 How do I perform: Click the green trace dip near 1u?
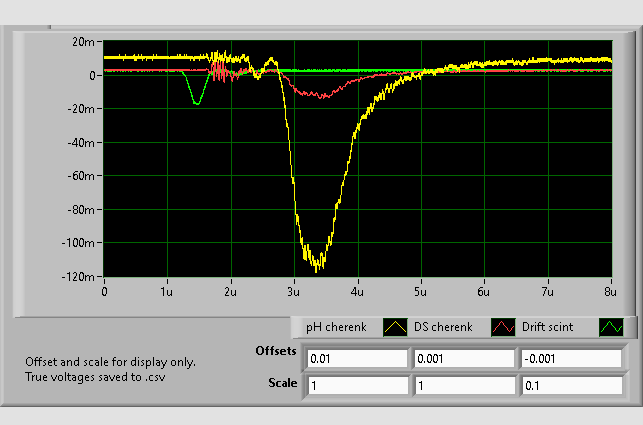(196, 102)
